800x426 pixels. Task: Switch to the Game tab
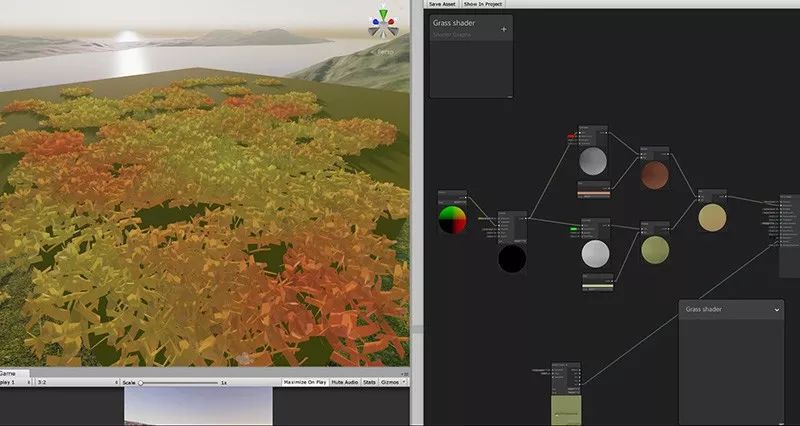pos(13,372)
